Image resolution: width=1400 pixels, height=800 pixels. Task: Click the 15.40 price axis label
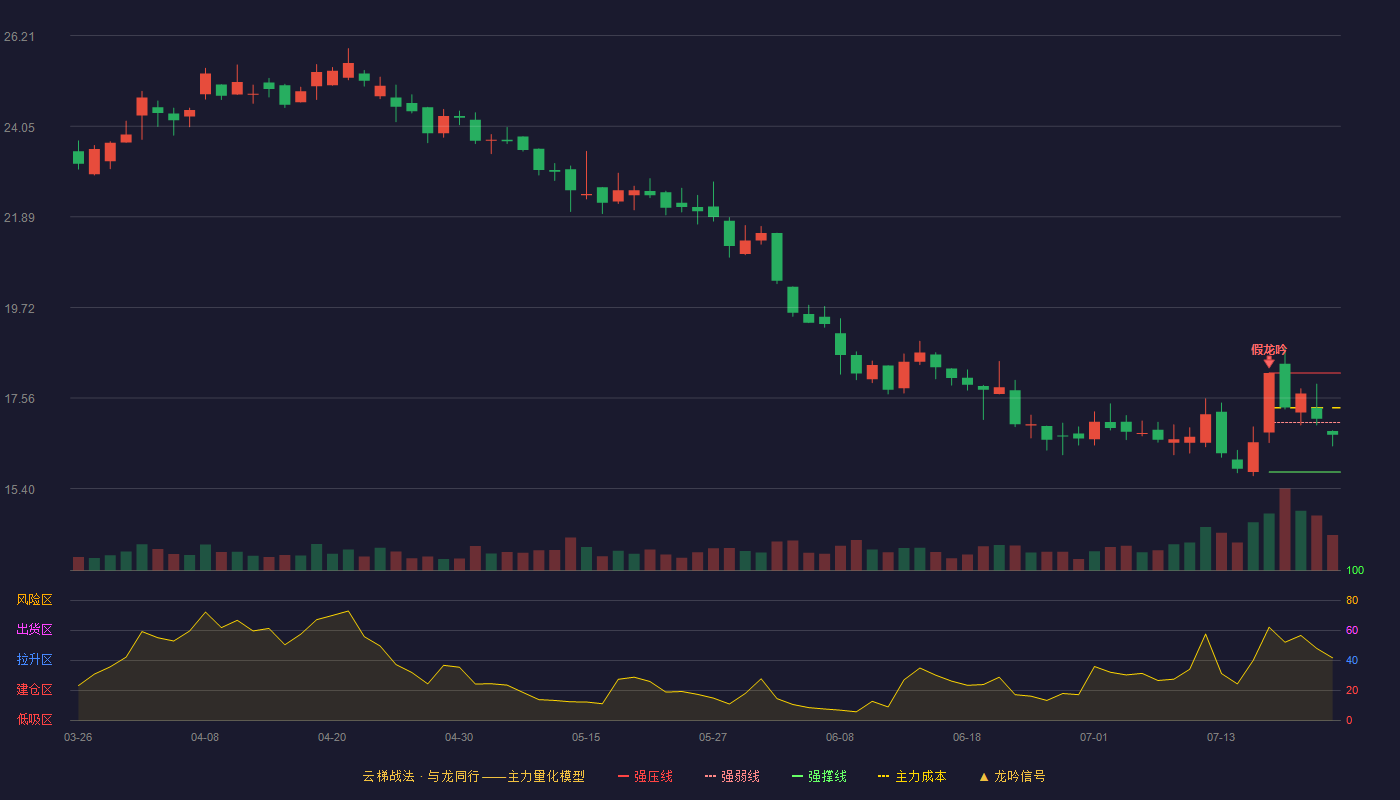click(x=19, y=490)
